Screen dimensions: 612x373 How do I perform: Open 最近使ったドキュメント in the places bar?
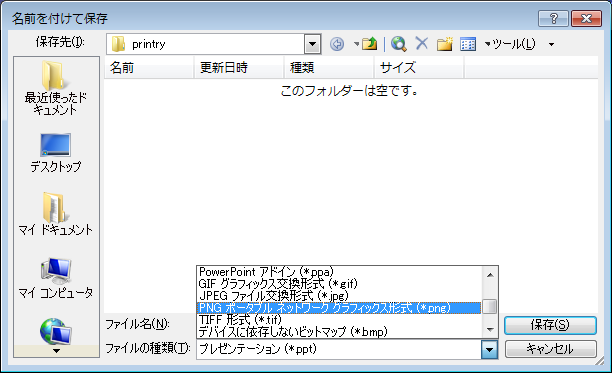click(x=55, y=88)
